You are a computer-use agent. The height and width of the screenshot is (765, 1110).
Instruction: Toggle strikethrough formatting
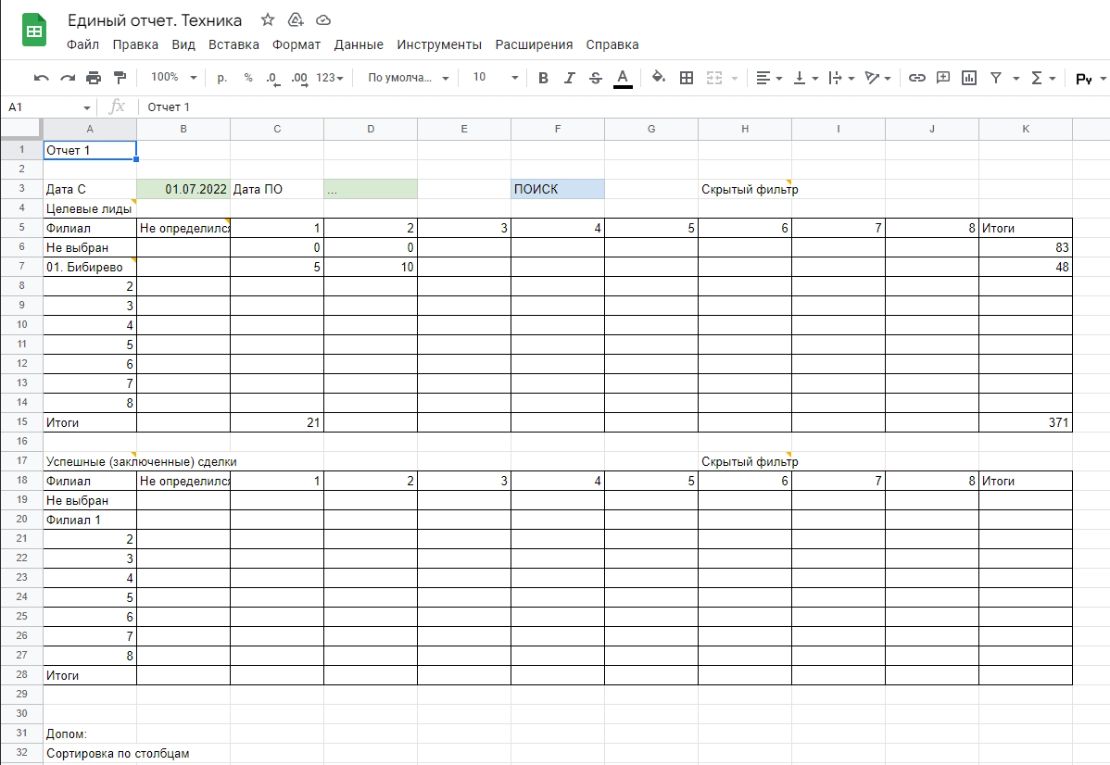pos(596,78)
